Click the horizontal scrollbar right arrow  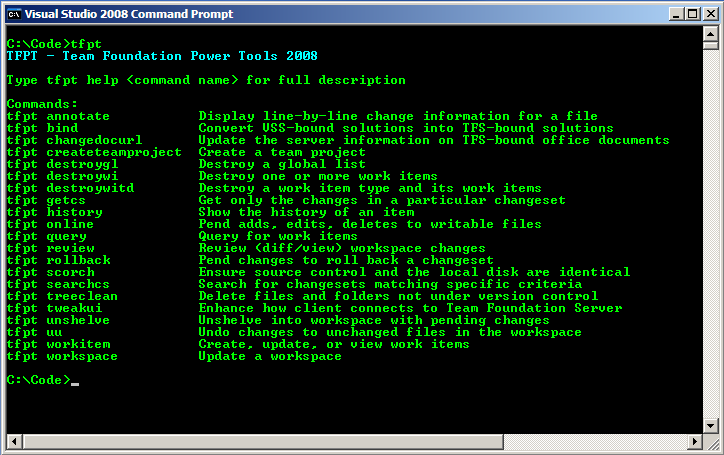(x=694, y=442)
